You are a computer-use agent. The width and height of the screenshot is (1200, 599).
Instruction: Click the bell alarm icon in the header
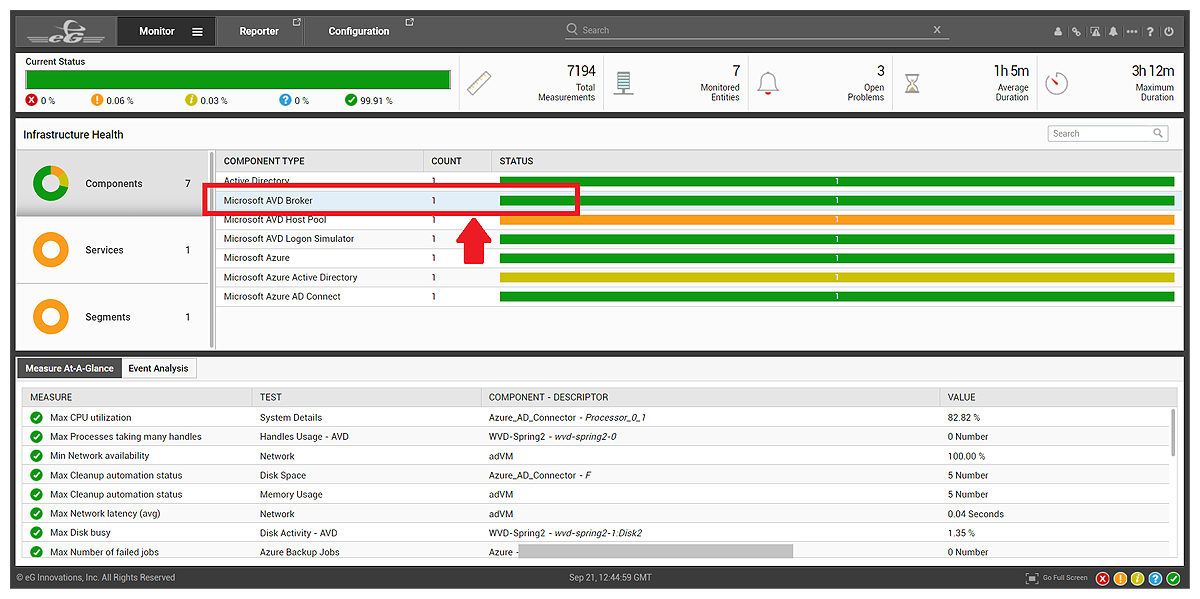coord(1113,31)
